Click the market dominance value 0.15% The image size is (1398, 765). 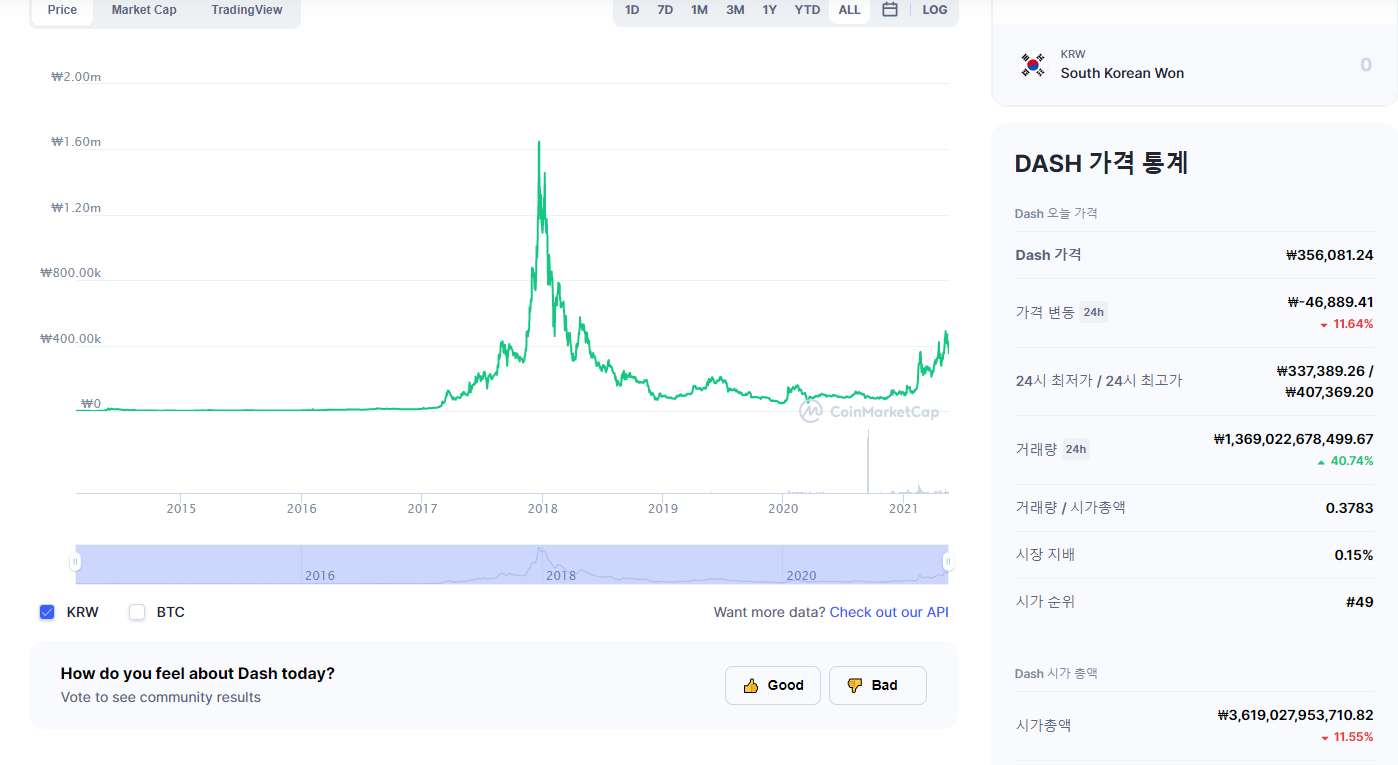click(1354, 555)
